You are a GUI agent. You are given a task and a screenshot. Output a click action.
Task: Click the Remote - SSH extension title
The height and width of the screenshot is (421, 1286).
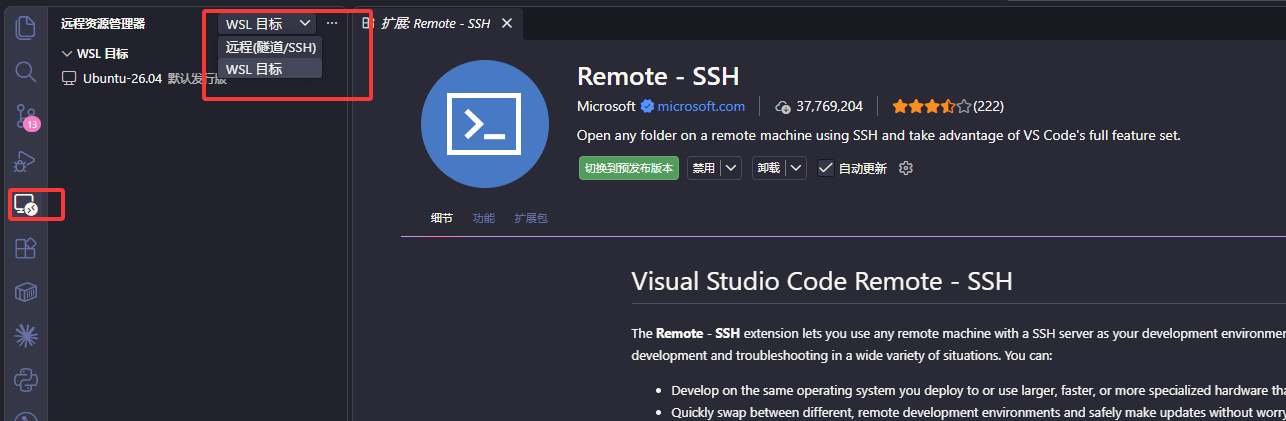point(658,76)
